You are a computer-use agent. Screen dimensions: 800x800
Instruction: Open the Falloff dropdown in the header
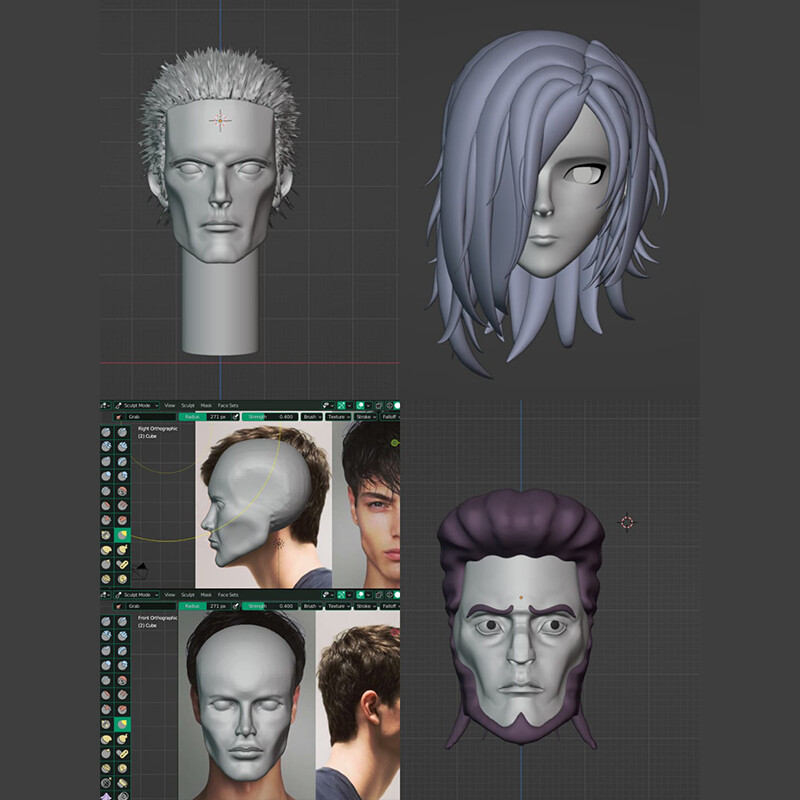point(390,416)
